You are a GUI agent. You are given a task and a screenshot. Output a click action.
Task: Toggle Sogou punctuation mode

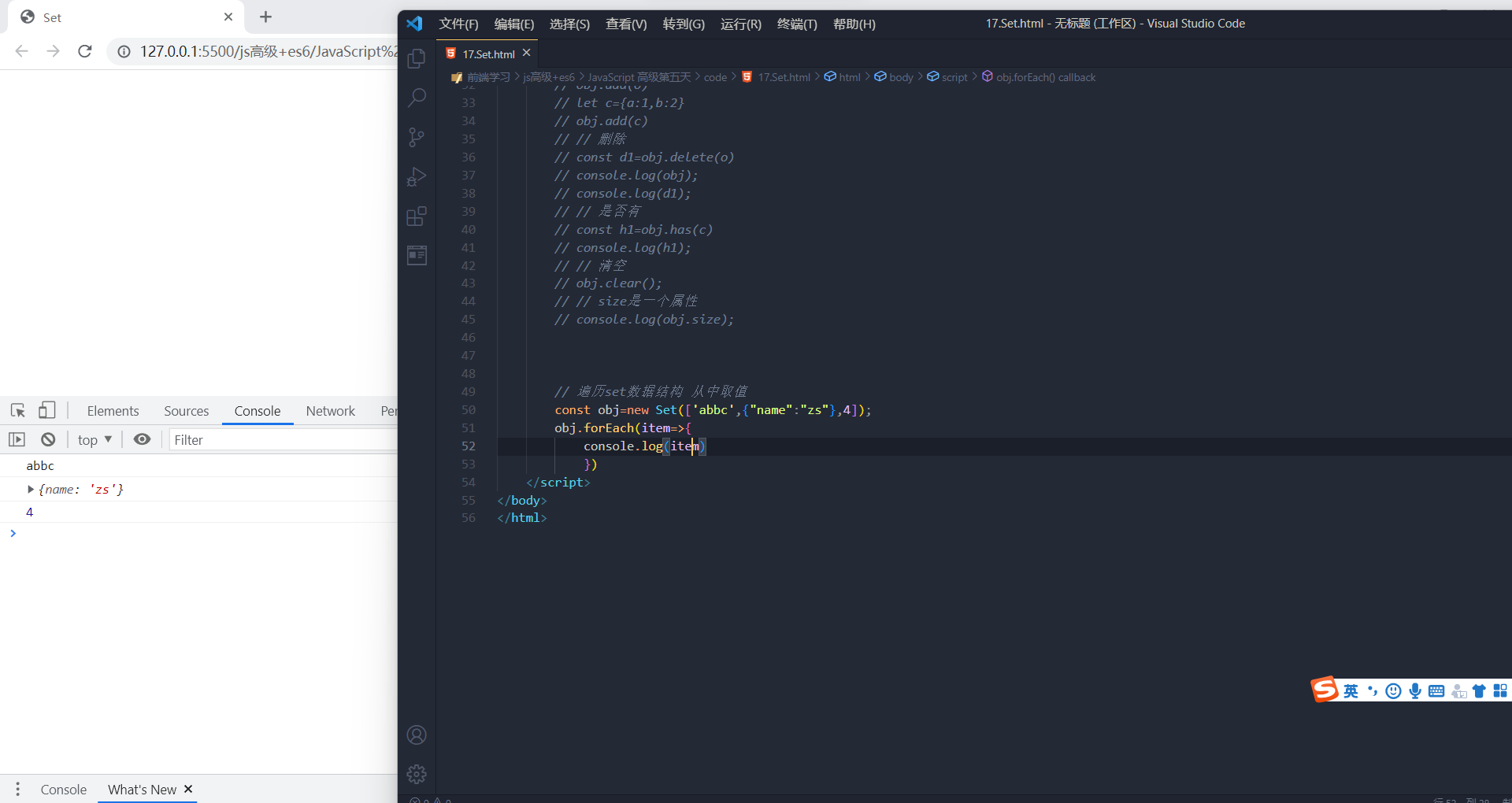tap(1373, 691)
